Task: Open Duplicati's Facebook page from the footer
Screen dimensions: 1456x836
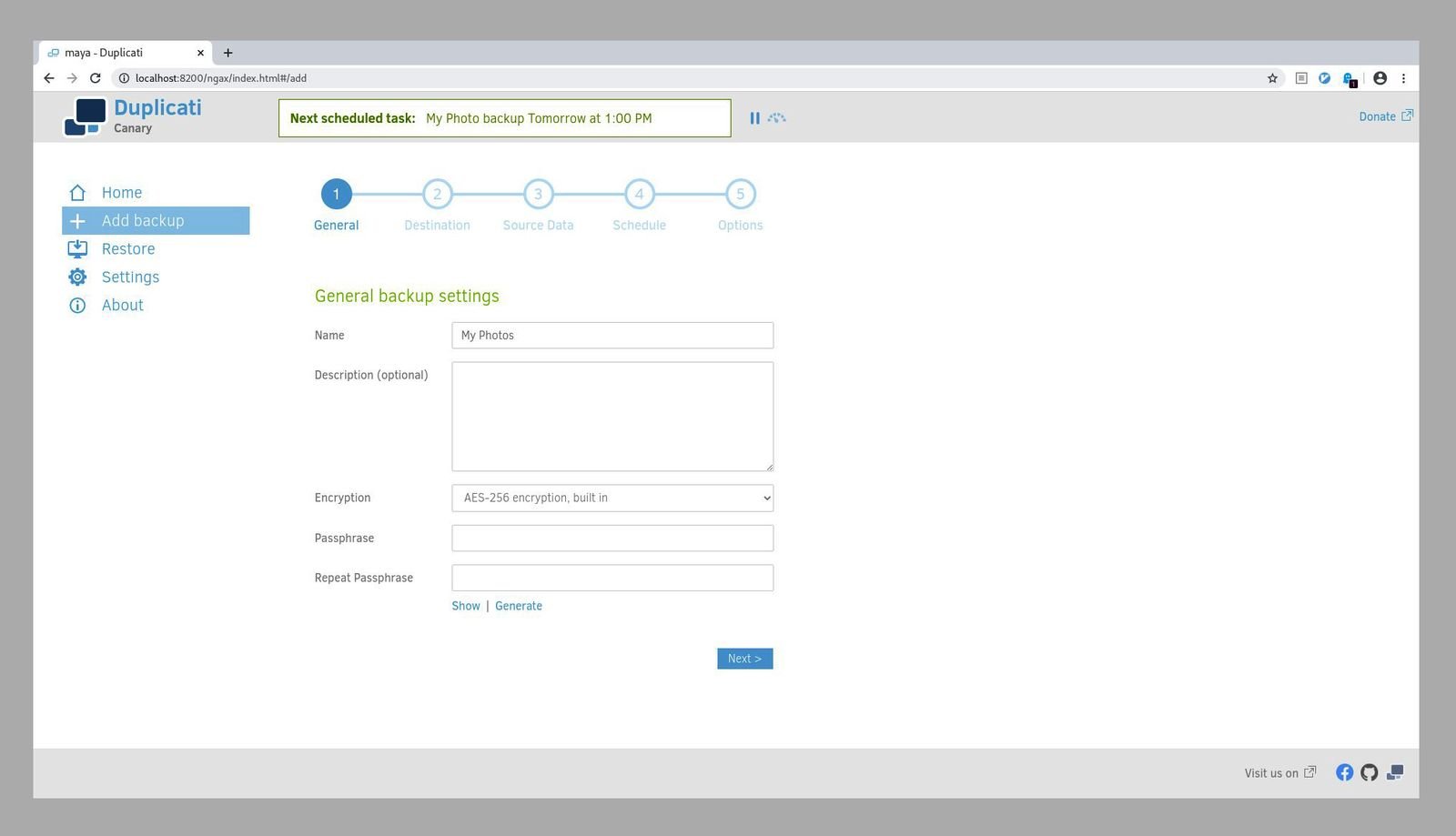Action: 1344,772
